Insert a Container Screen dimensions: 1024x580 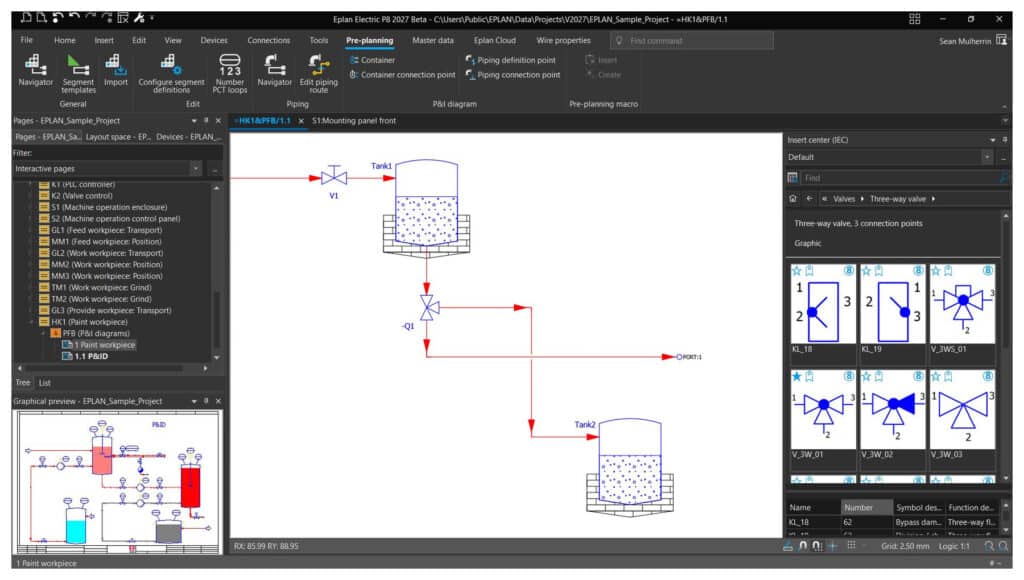pyautogui.click(x=372, y=60)
